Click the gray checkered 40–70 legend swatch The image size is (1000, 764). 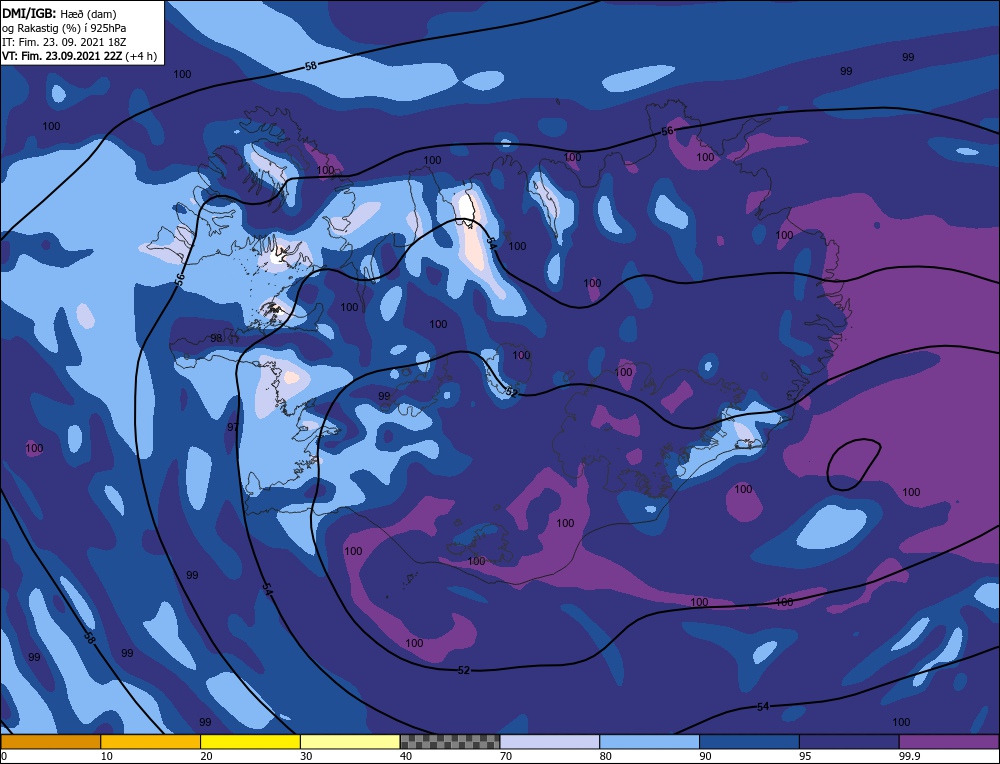pyautogui.click(x=450, y=742)
